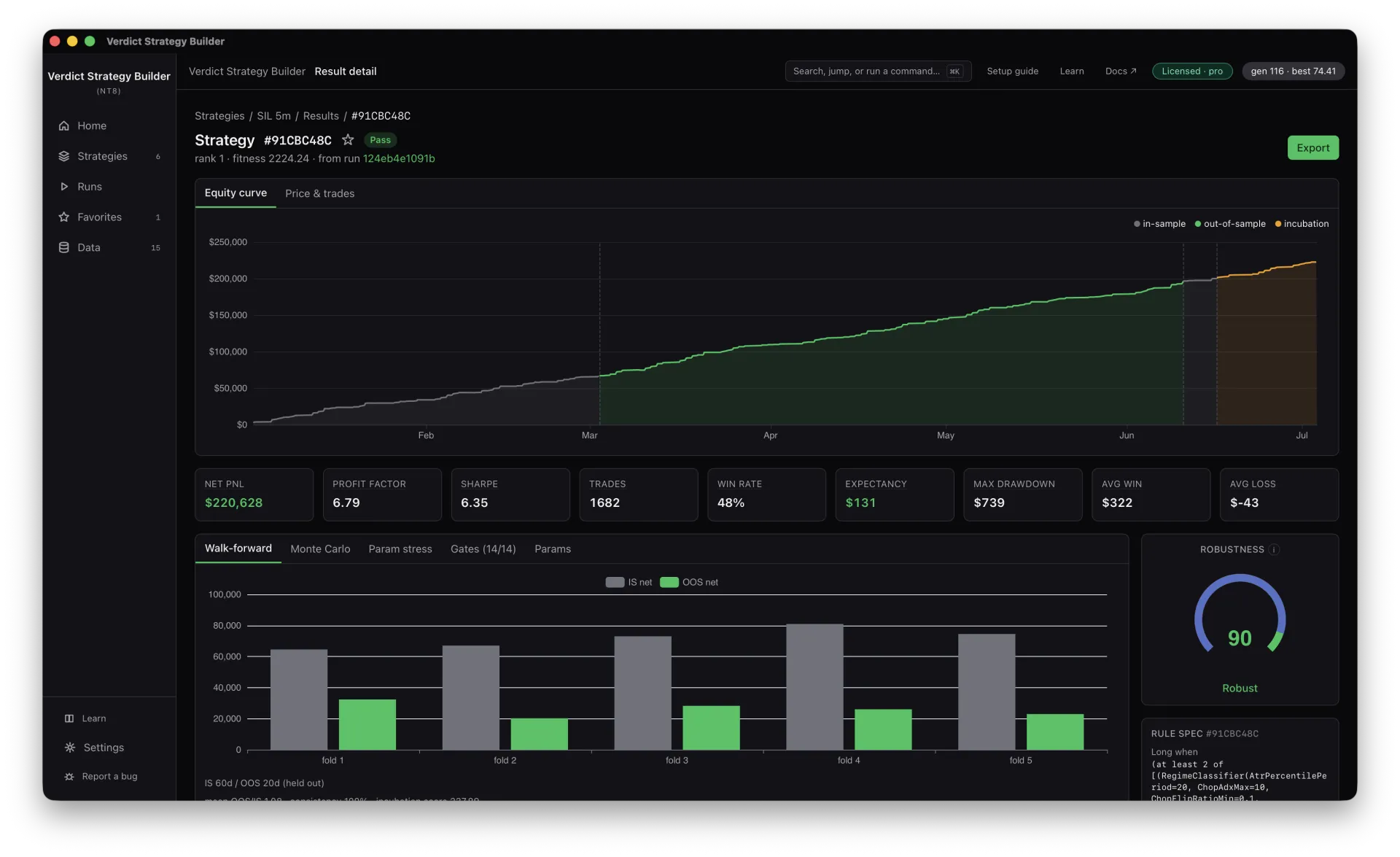This screenshot has height=857, width=1400.
Task: Click the SIL 5m breadcrumb
Action: (x=273, y=116)
